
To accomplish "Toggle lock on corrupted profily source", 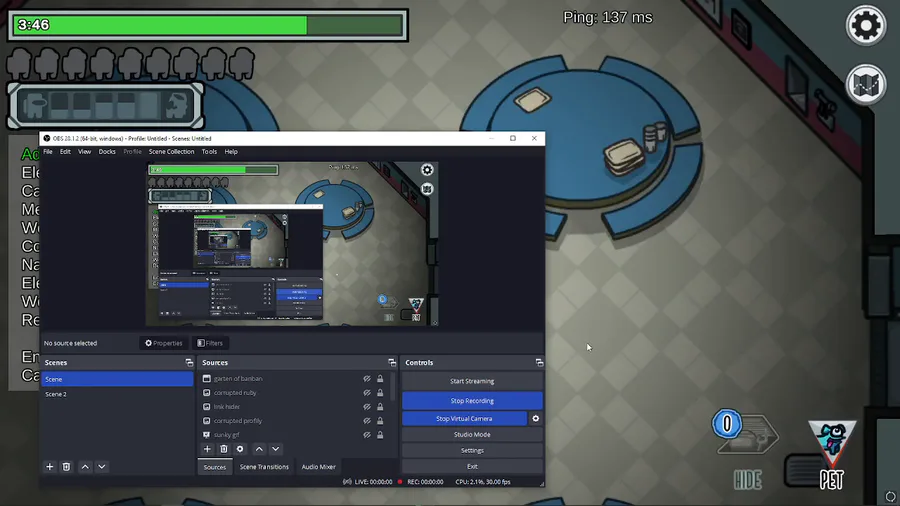I will tap(380, 421).
